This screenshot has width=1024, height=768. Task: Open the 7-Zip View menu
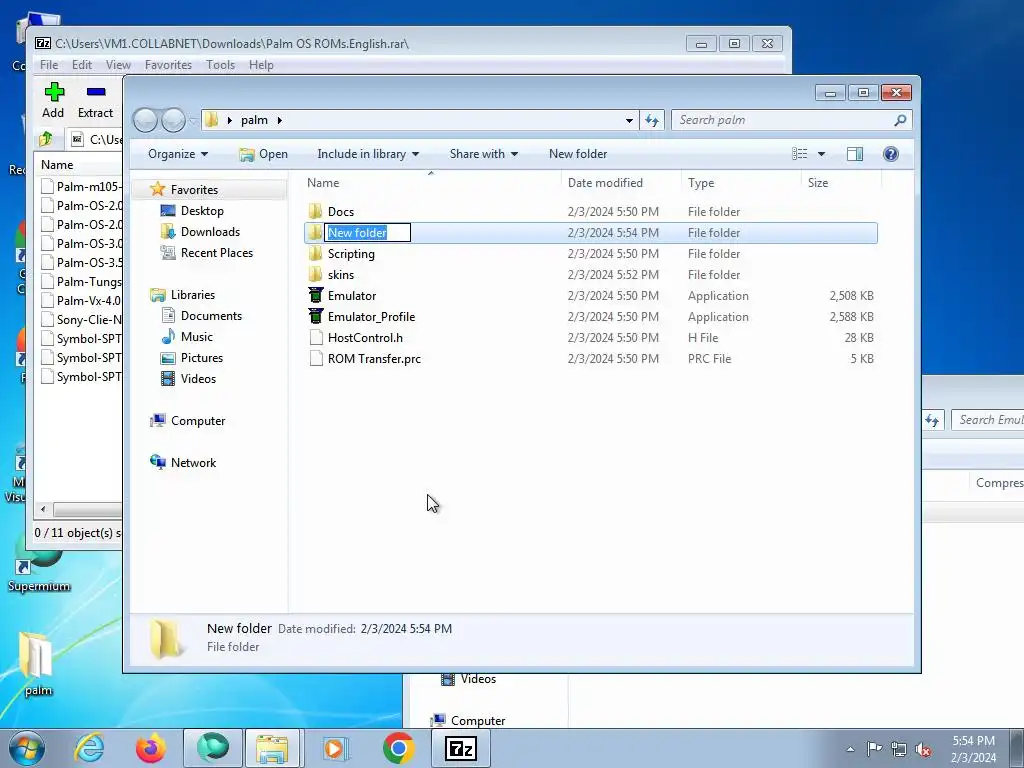pos(118,65)
